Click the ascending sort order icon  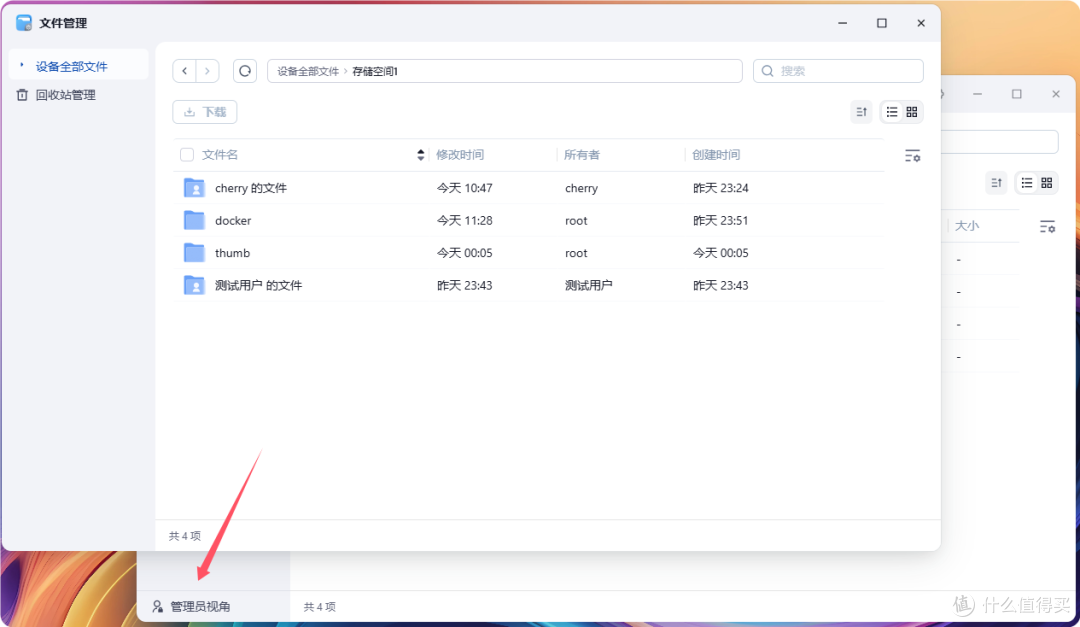pos(861,112)
